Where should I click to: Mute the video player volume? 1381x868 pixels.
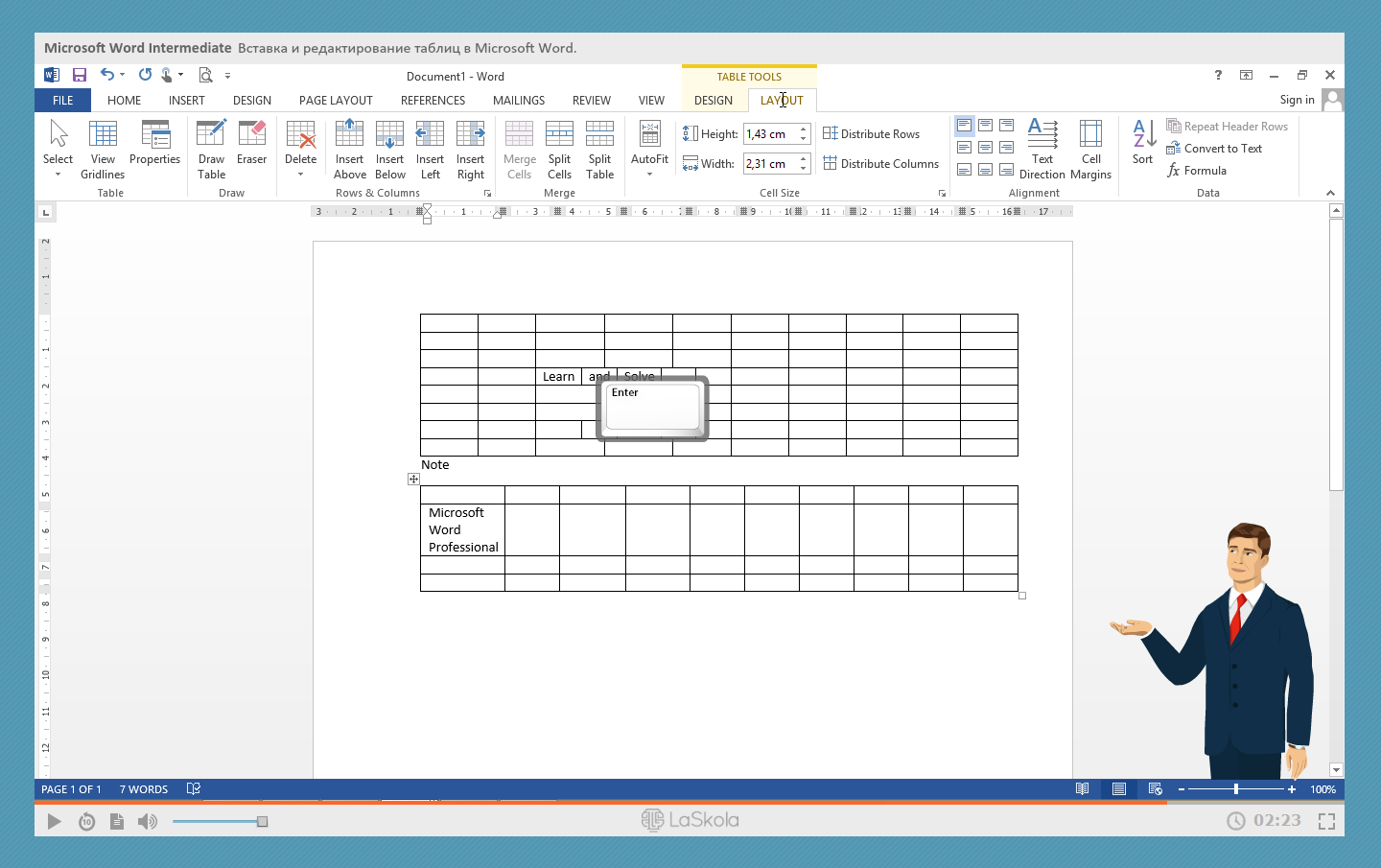point(148,821)
